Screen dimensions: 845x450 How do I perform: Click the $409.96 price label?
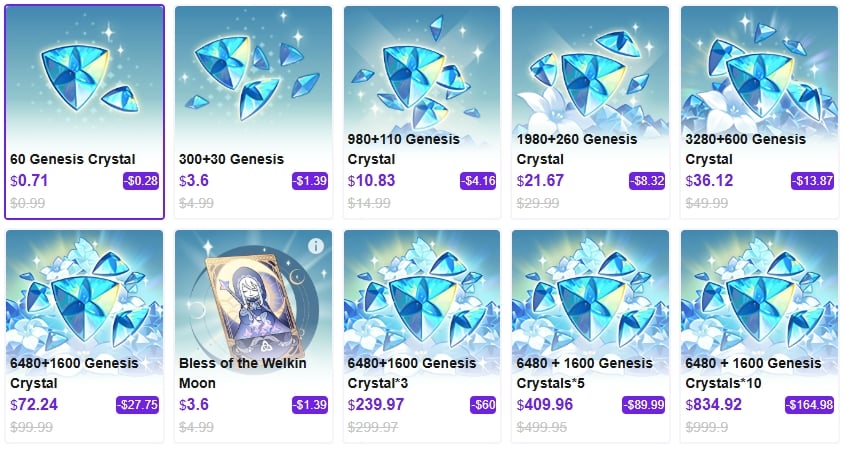tap(545, 405)
